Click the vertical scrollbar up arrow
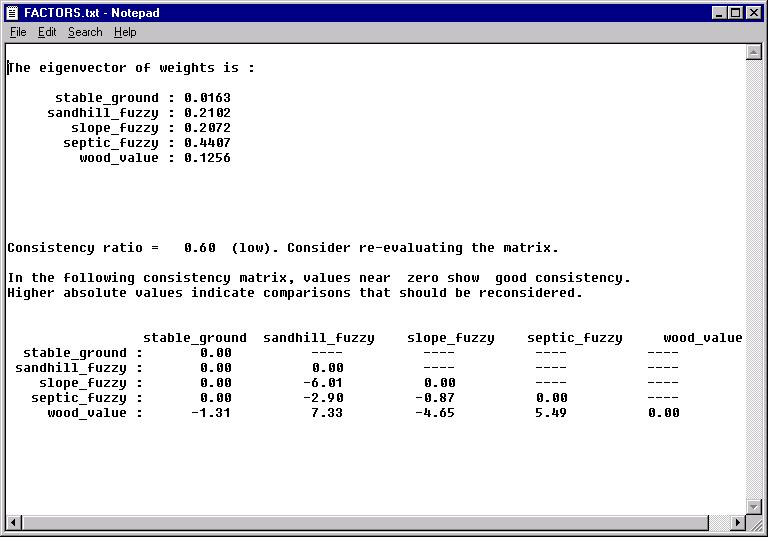Viewport: 768px width, 537px height. click(x=754, y=52)
